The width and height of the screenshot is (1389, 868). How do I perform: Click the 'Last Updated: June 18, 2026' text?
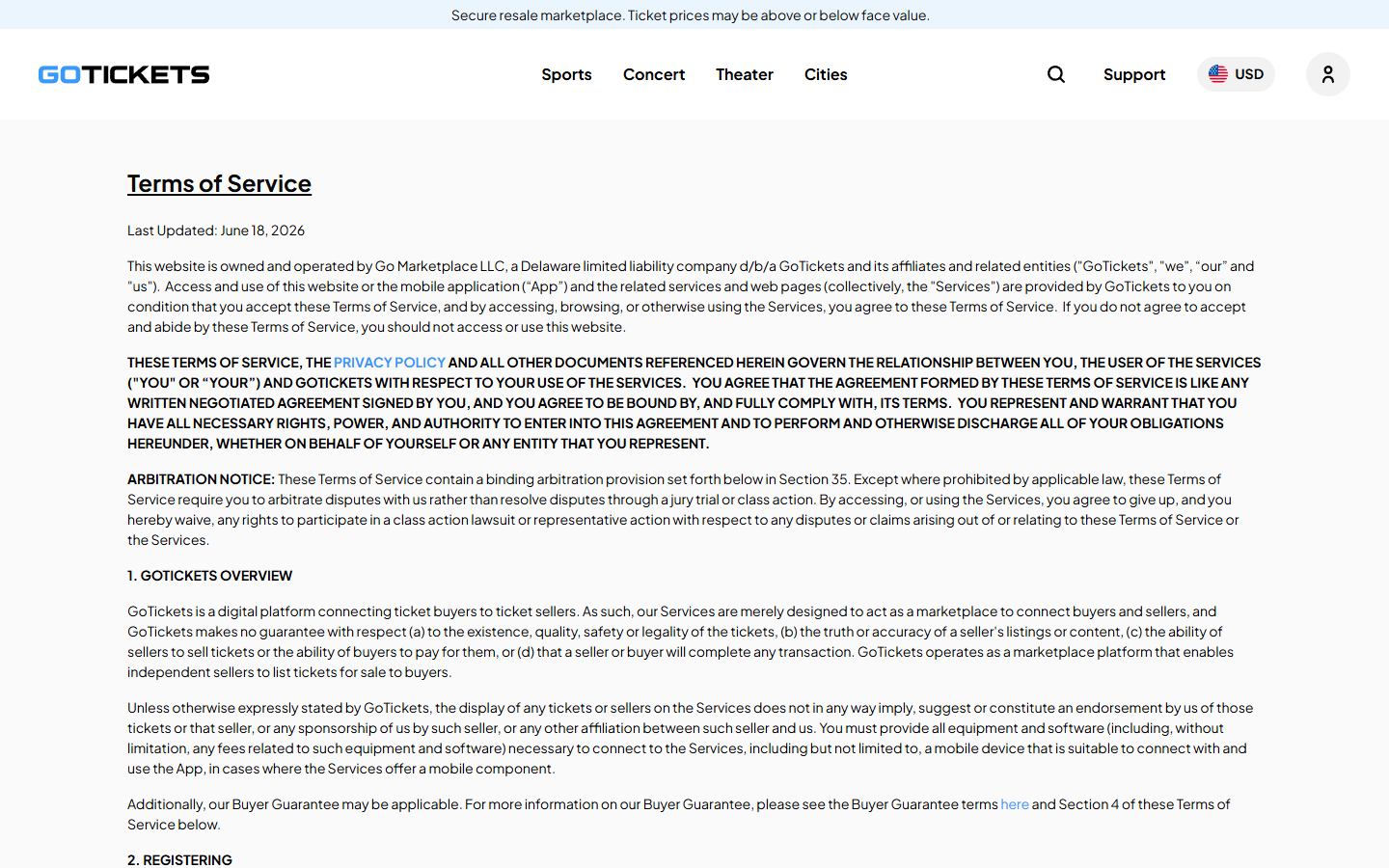216,231
